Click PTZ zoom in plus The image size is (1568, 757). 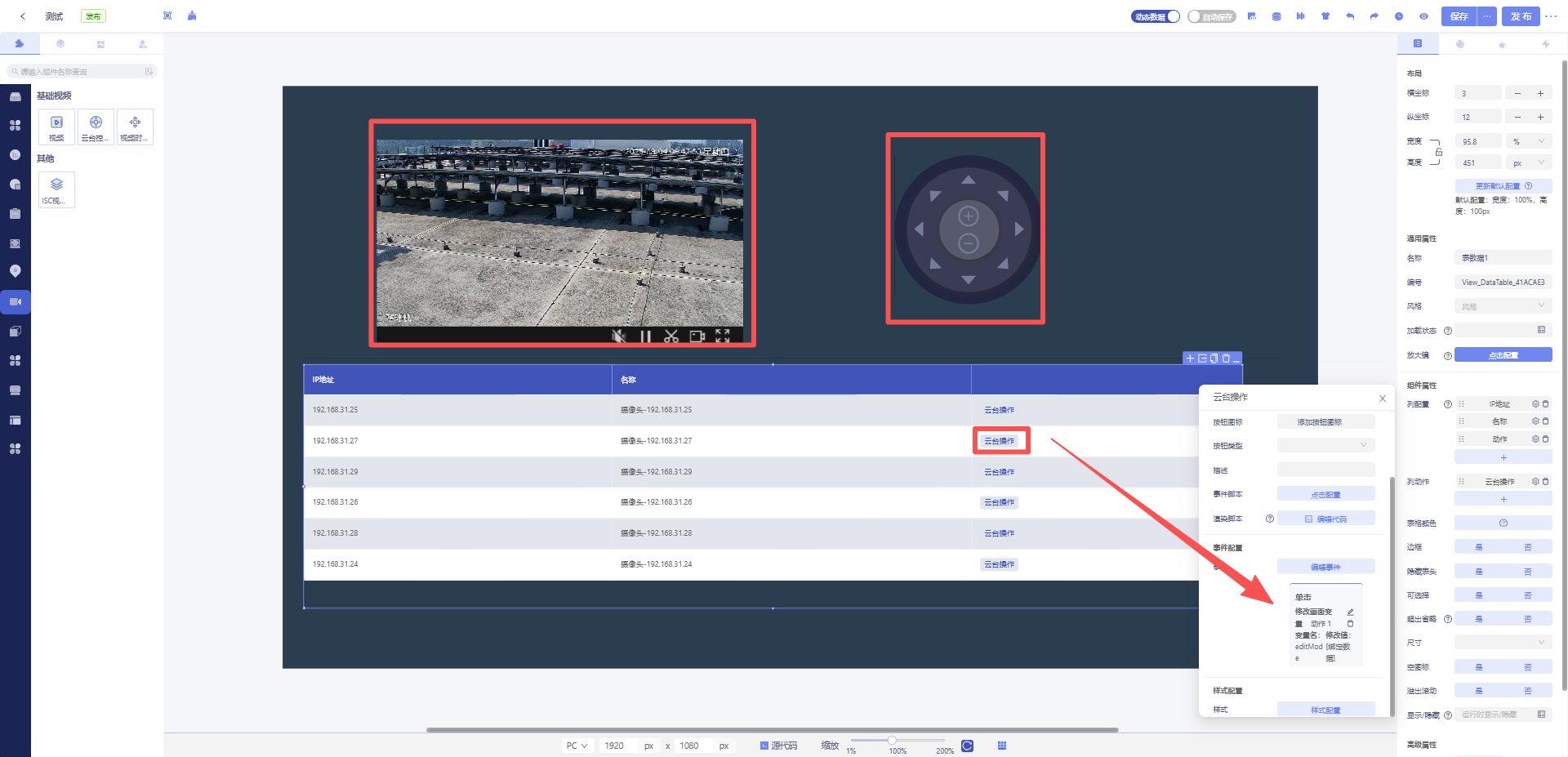[x=968, y=216]
